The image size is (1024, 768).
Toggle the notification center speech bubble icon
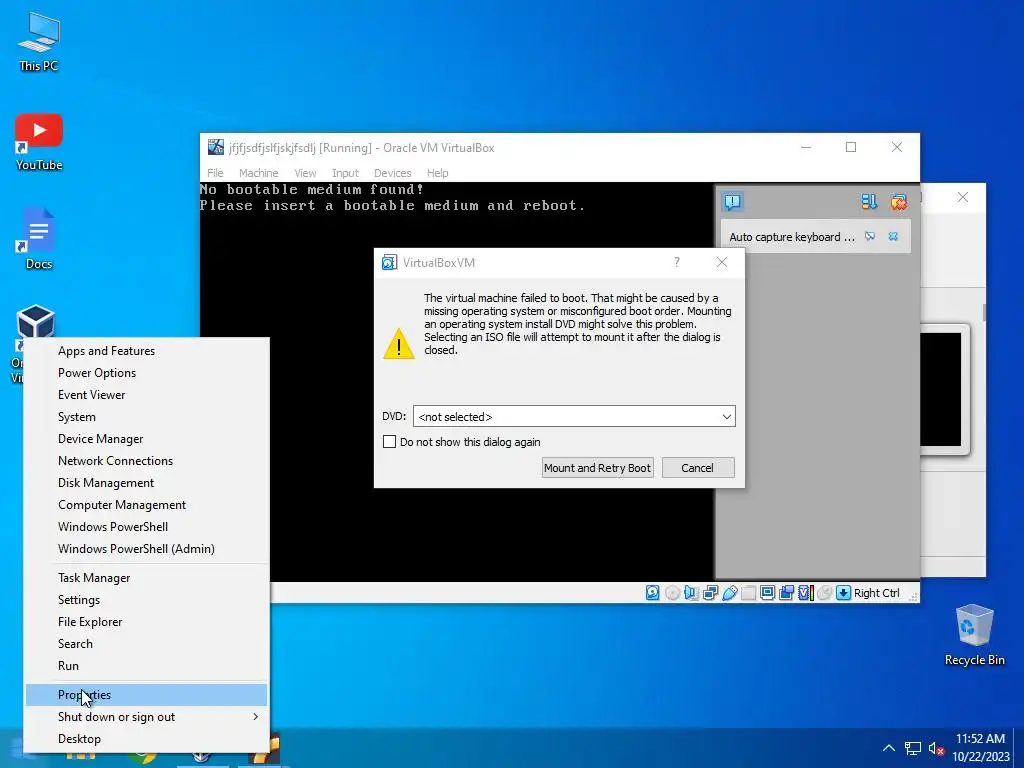733,202
